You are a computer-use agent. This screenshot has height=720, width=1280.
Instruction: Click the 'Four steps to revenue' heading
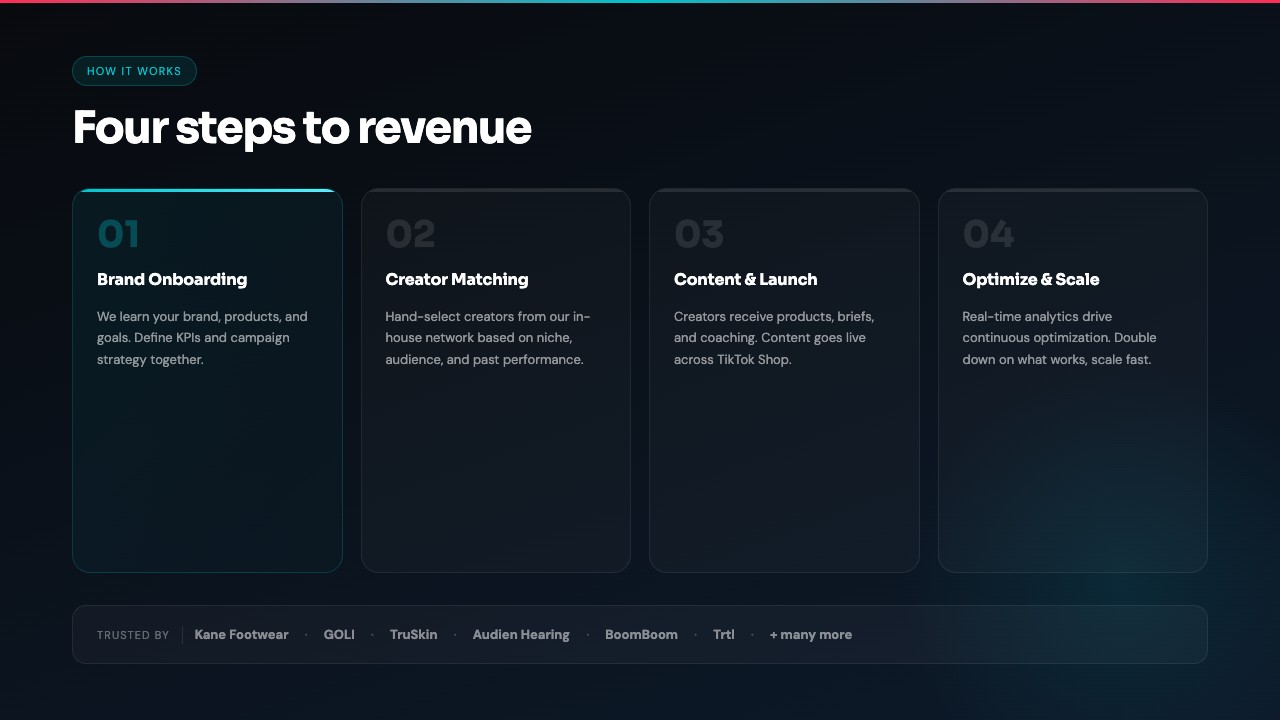[301, 128]
